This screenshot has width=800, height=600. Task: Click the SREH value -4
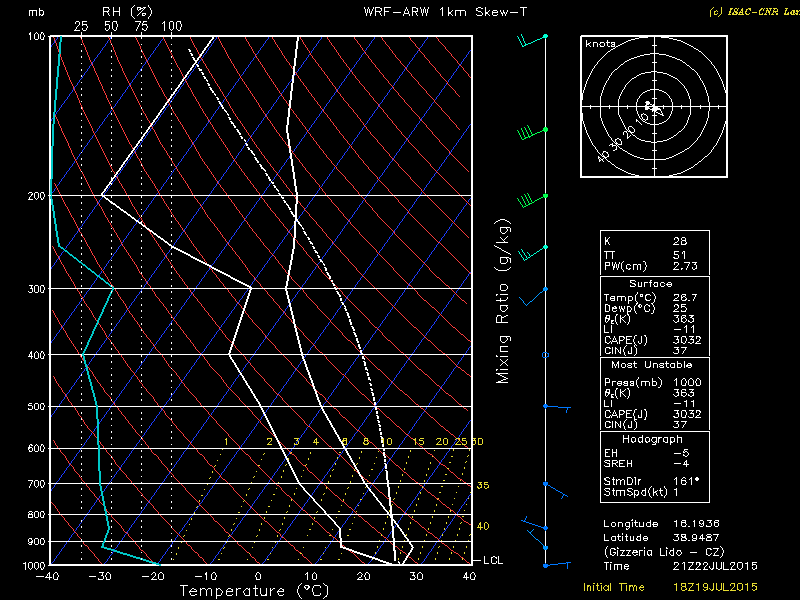point(681,464)
